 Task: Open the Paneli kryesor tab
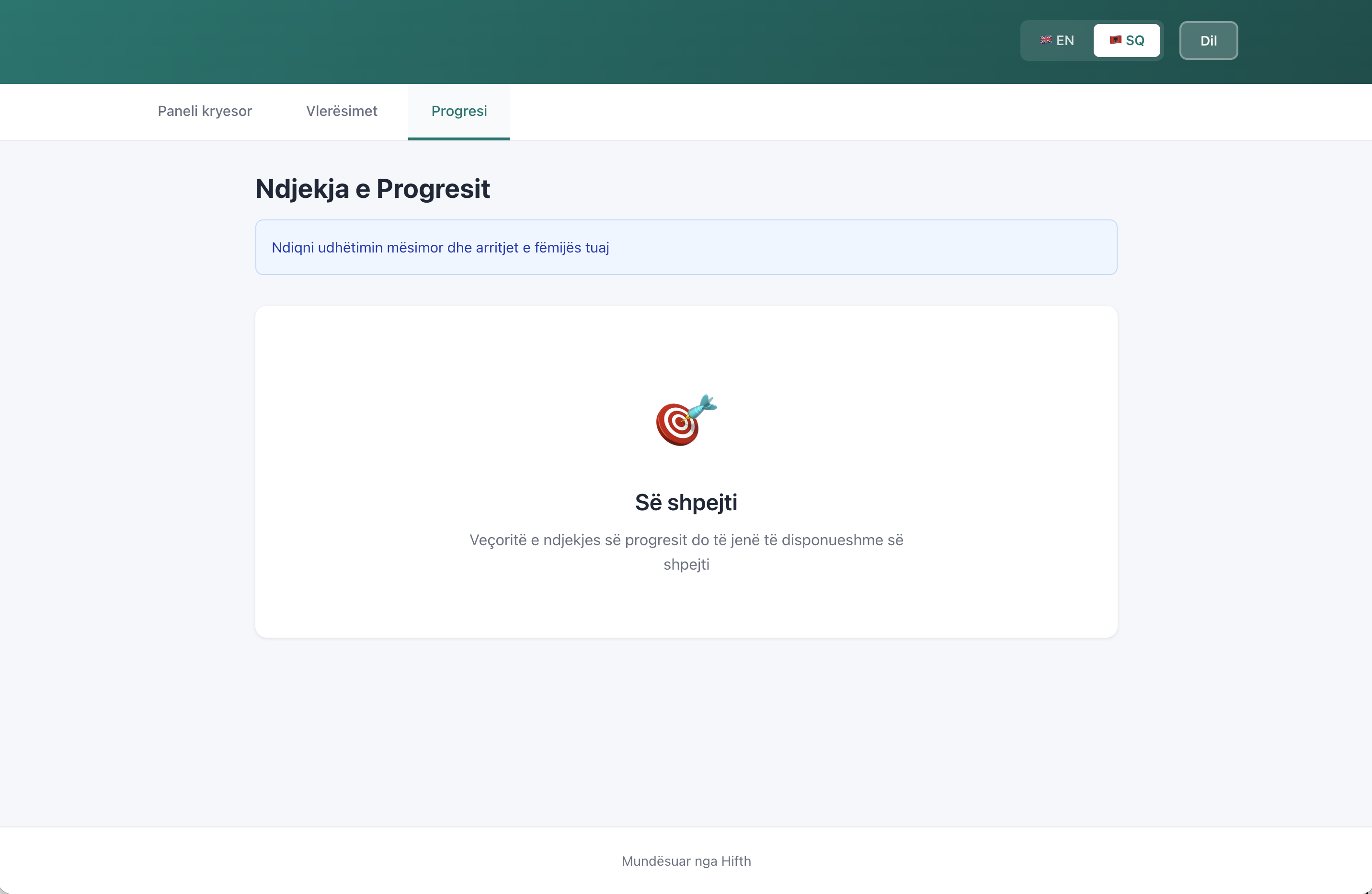(205, 111)
